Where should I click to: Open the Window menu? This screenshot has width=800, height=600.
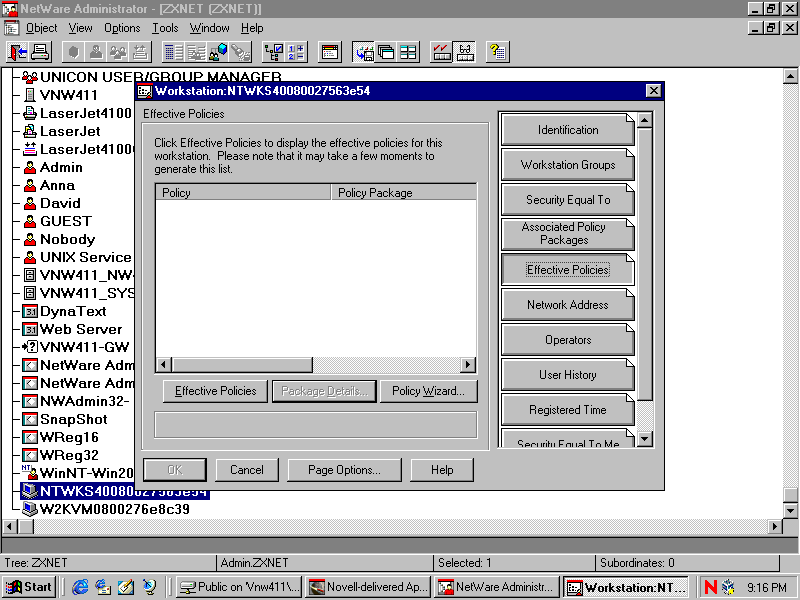coord(210,28)
